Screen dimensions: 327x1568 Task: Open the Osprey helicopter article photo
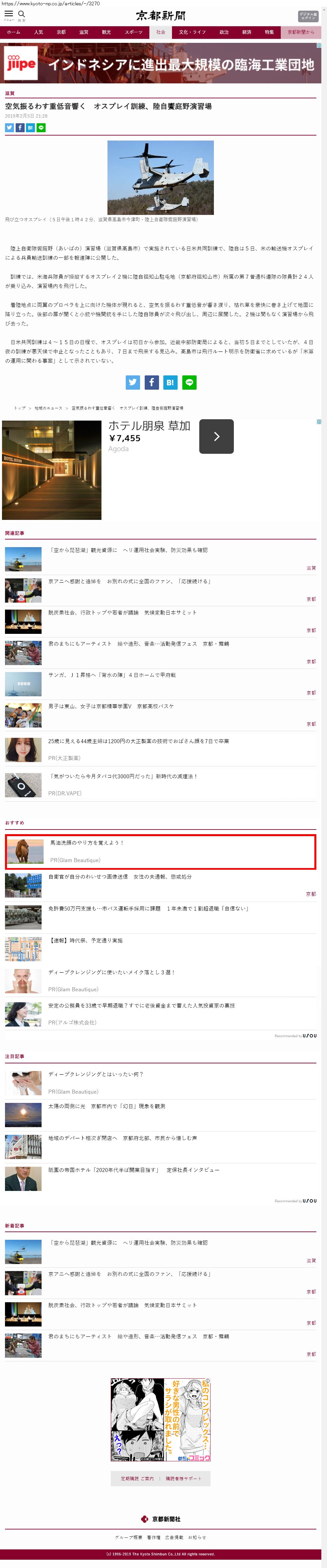[160, 177]
